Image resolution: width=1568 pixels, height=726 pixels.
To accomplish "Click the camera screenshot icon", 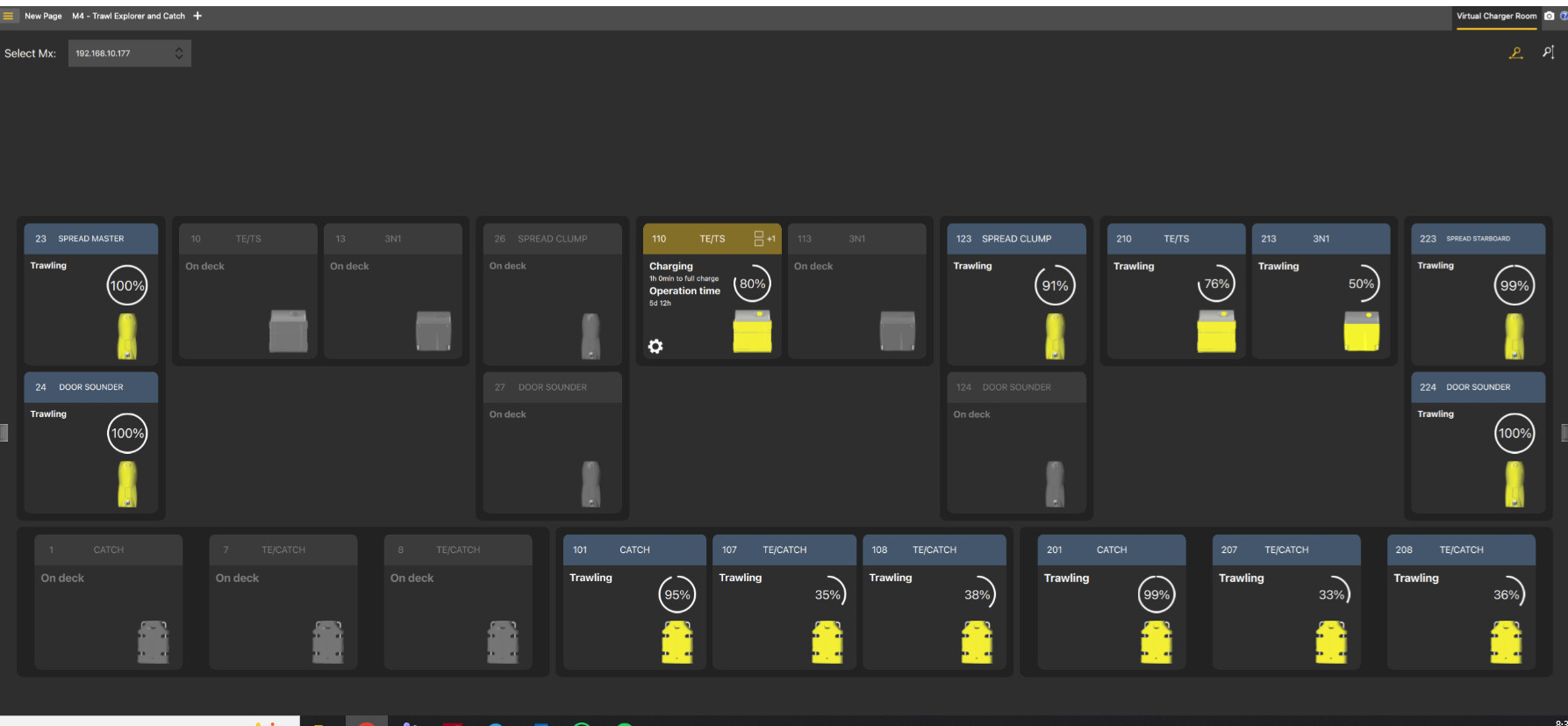I will click(x=1549, y=16).
